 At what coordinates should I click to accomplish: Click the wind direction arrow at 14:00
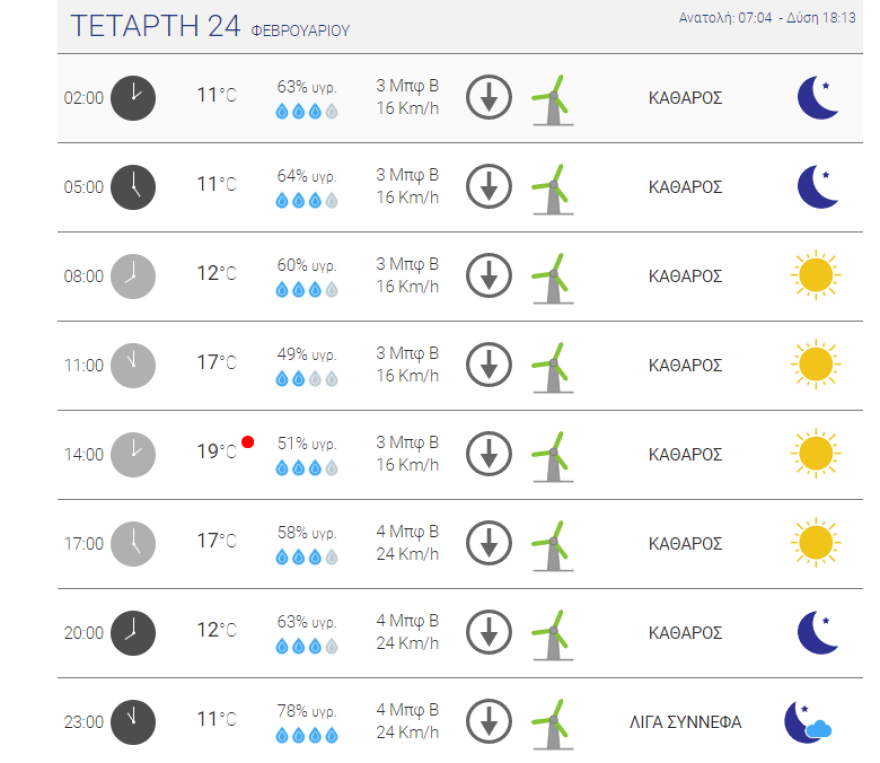(x=489, y=455)
